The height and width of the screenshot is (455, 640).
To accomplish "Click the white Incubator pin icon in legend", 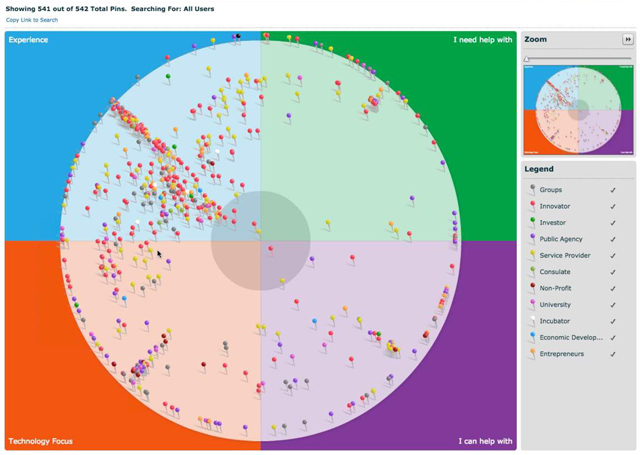I will [x=533, y=321].
